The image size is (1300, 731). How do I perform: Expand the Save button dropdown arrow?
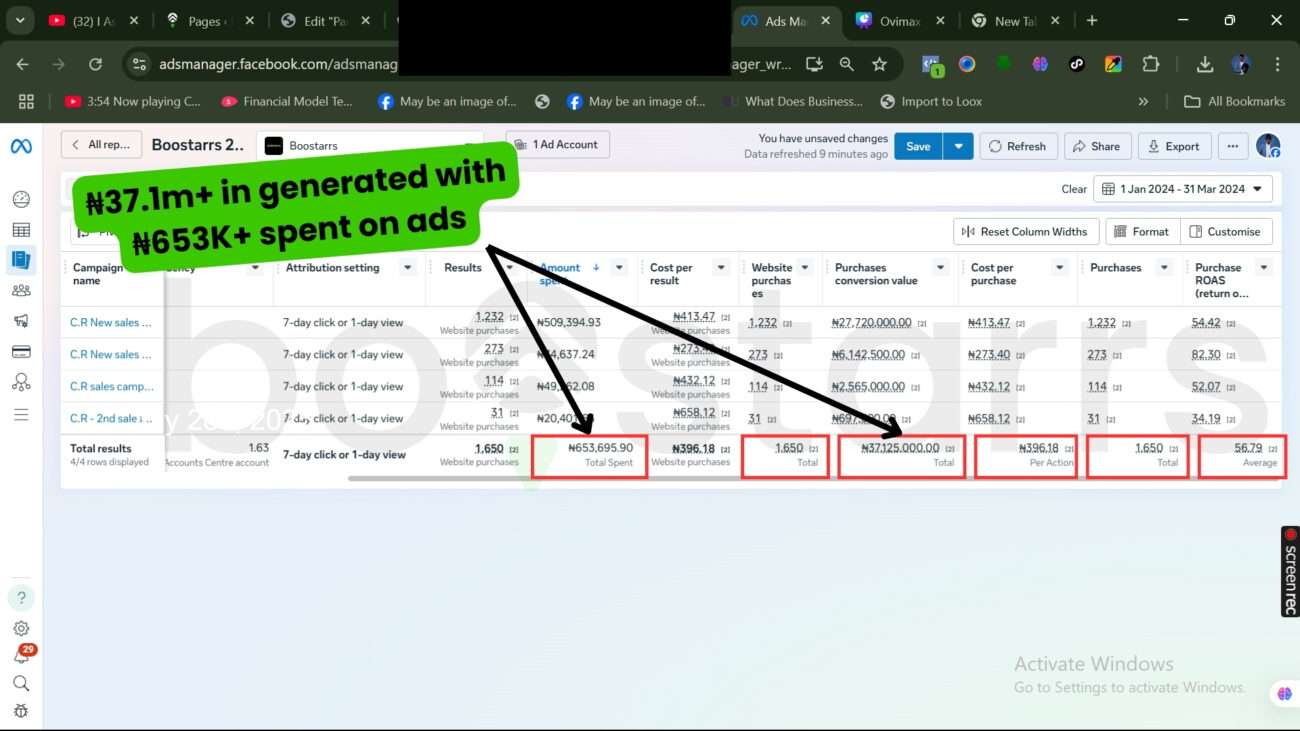coord(958,146)
